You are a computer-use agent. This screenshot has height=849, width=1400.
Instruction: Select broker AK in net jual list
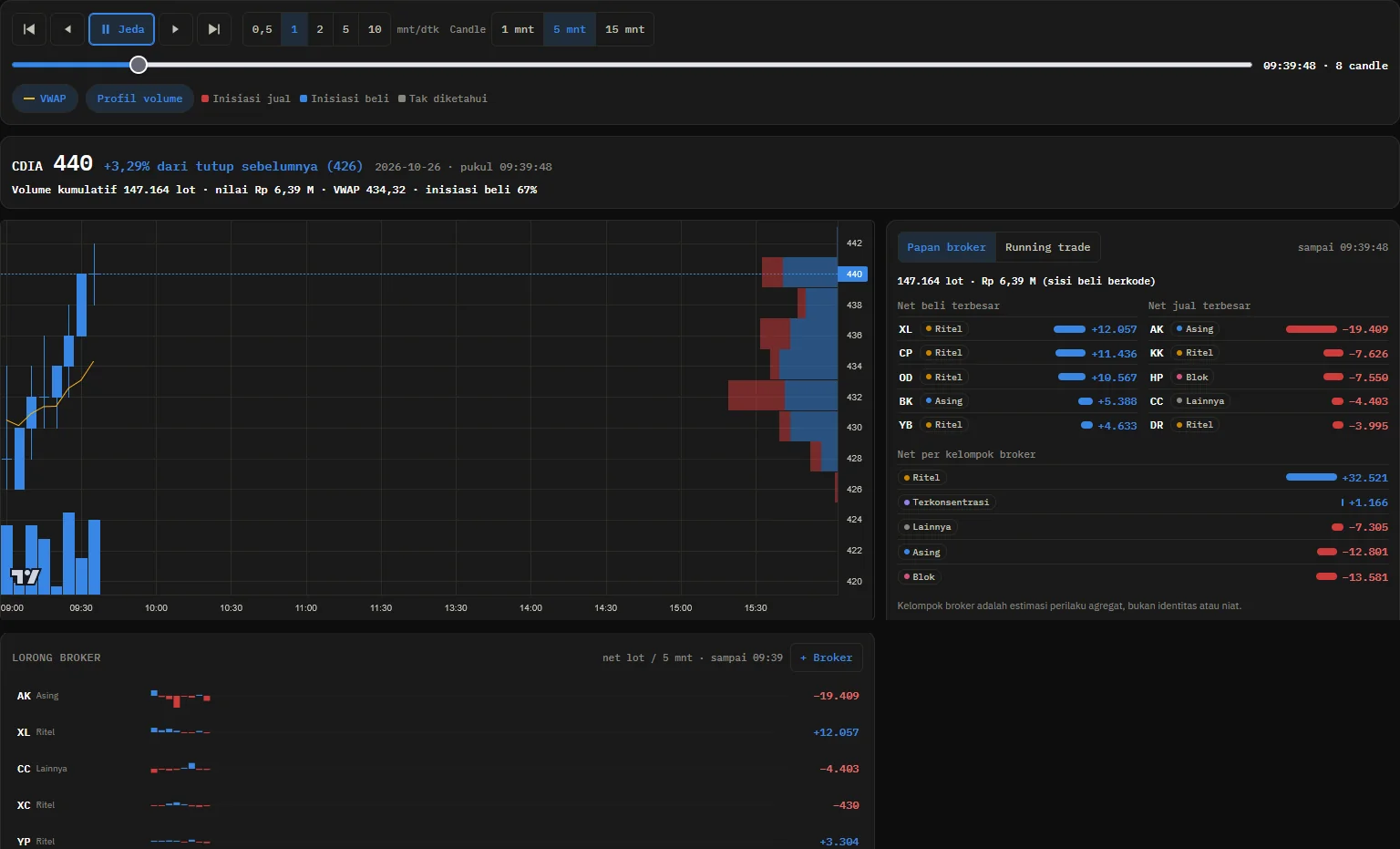click(x=1269, y=329)
